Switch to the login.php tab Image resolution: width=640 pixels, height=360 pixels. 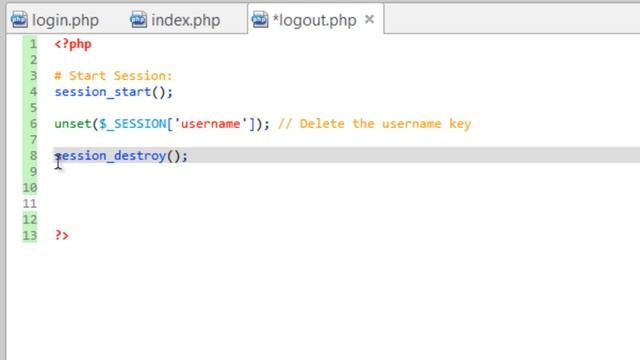(x=55, y=20)
